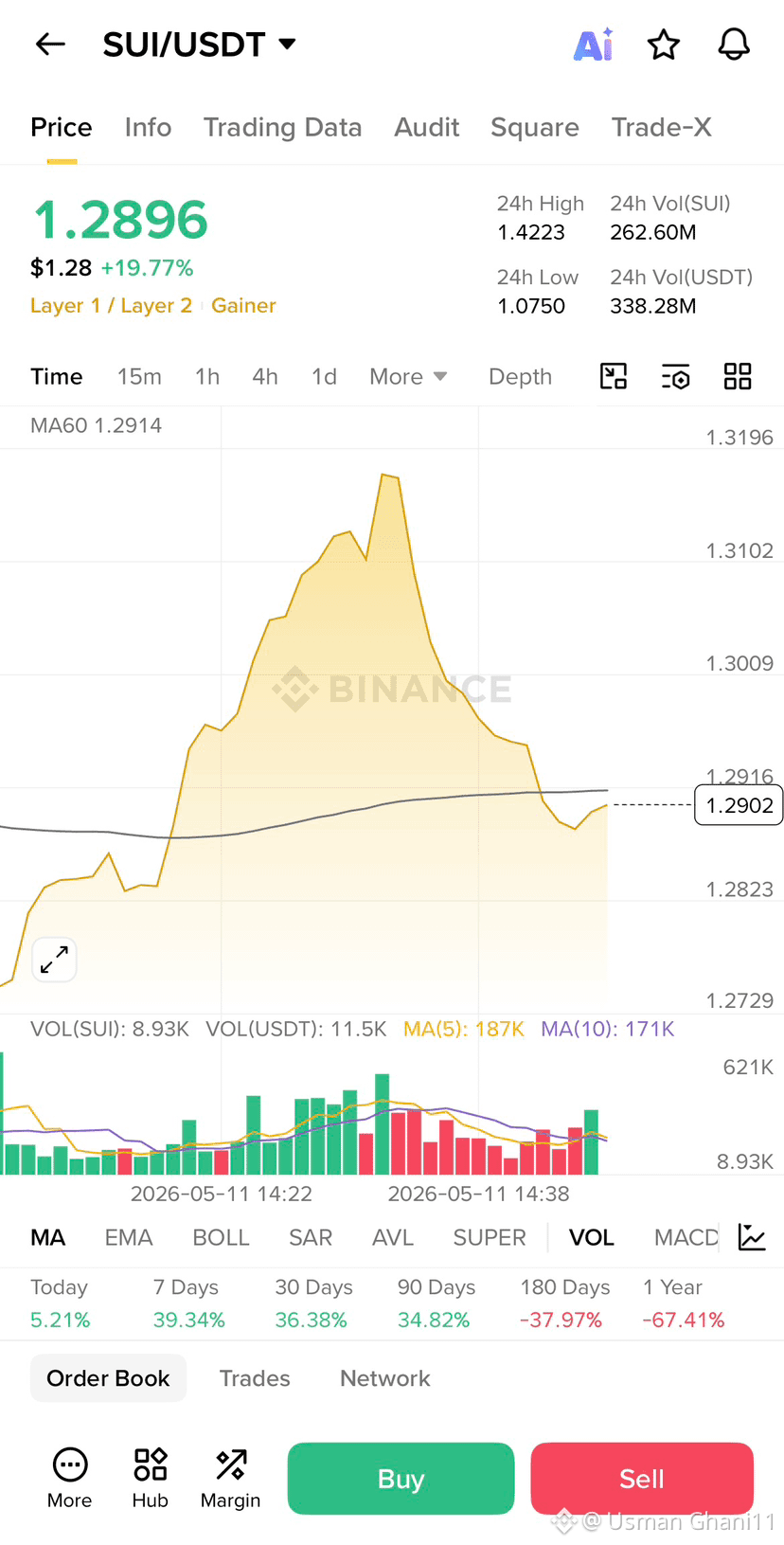Viewport: 784px width, 1545px height.
Task: Tap the +19.77% change value
Action: coord(147,268)
